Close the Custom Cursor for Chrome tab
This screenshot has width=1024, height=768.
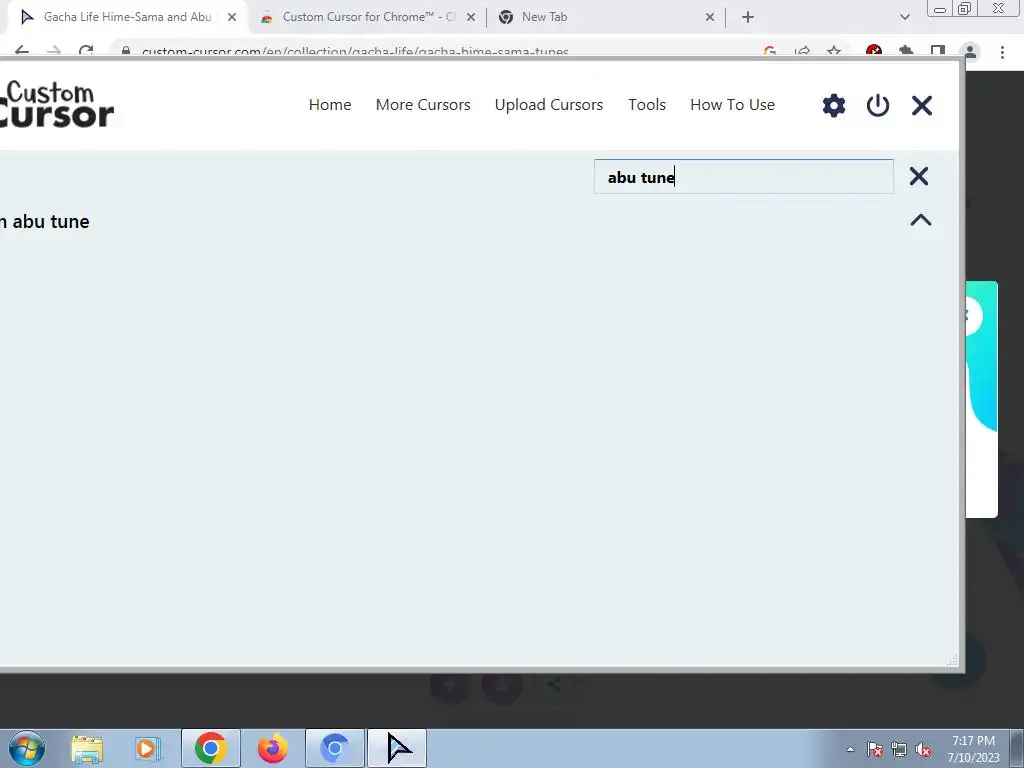[471, 18]
